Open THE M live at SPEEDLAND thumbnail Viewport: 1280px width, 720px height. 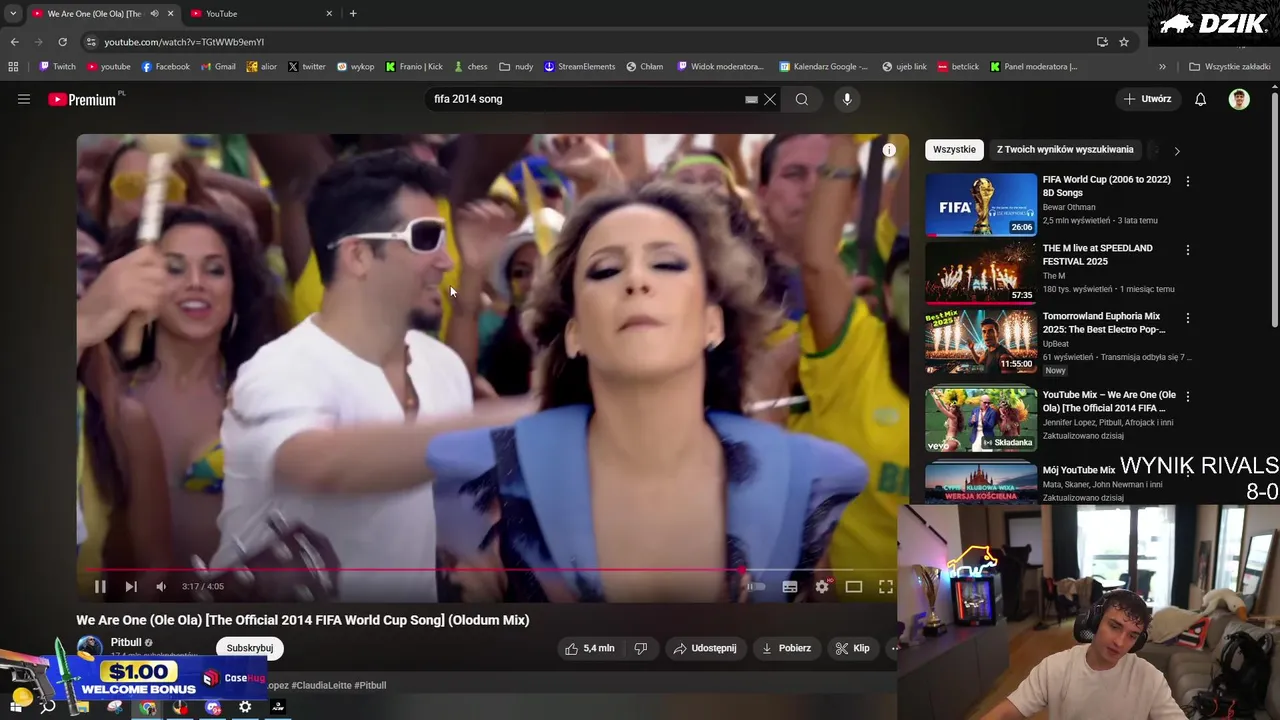(x=981, y=272)
